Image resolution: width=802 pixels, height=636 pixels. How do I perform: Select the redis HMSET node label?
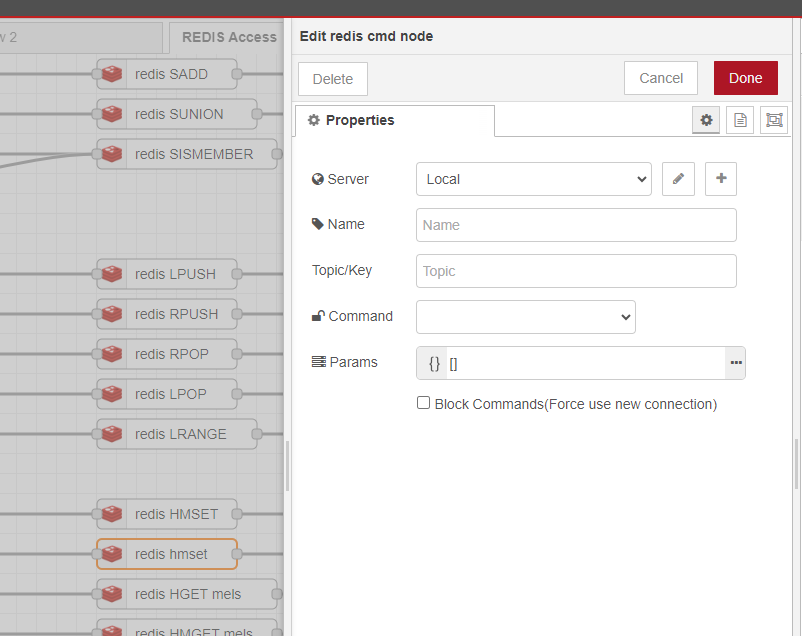(176, 514)
